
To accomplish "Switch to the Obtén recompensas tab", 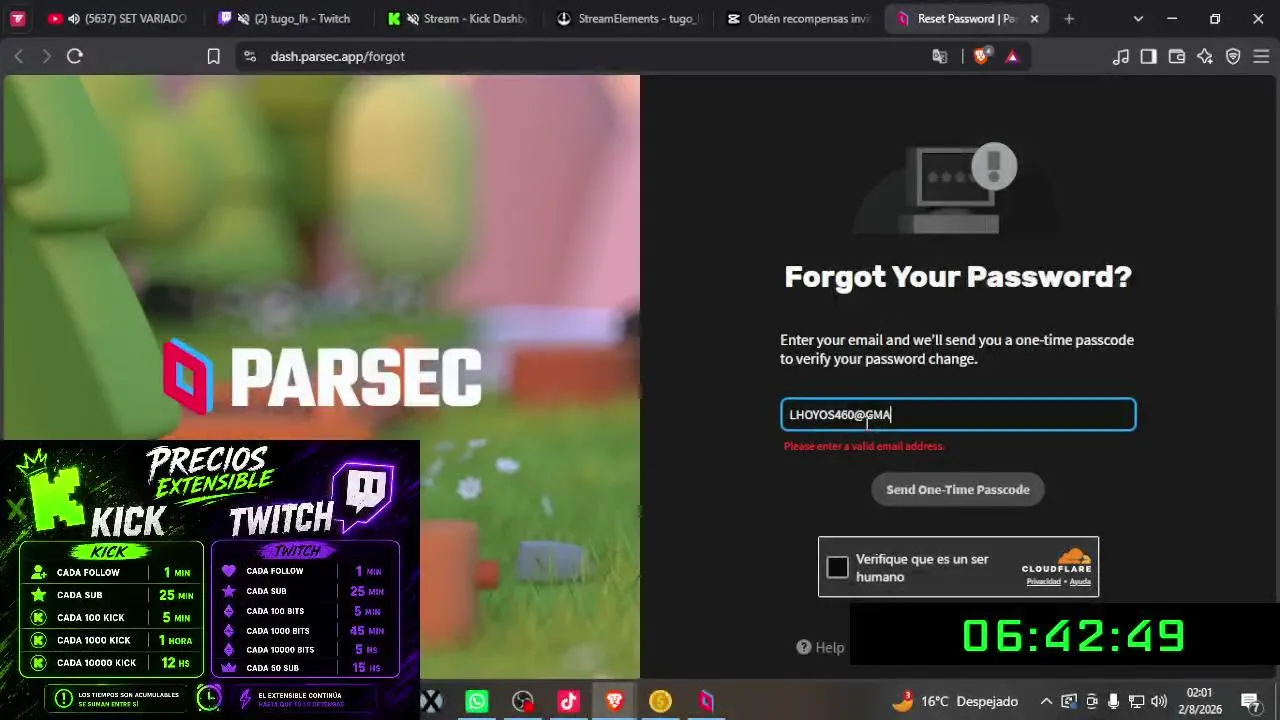I will 797,19.
